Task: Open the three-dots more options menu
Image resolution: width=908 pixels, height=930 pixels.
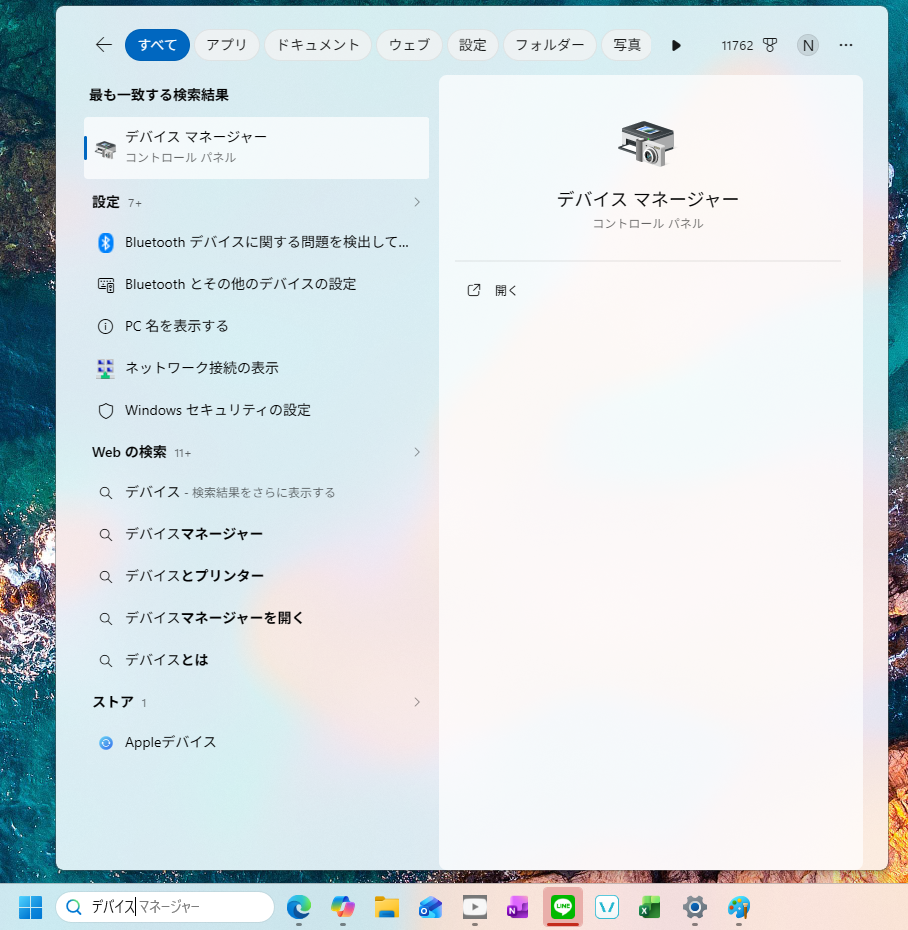Action: (846, 45)
